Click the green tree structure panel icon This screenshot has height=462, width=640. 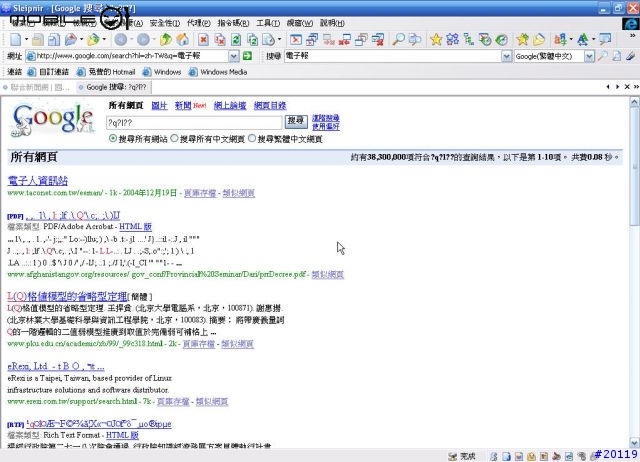point(469,40)
